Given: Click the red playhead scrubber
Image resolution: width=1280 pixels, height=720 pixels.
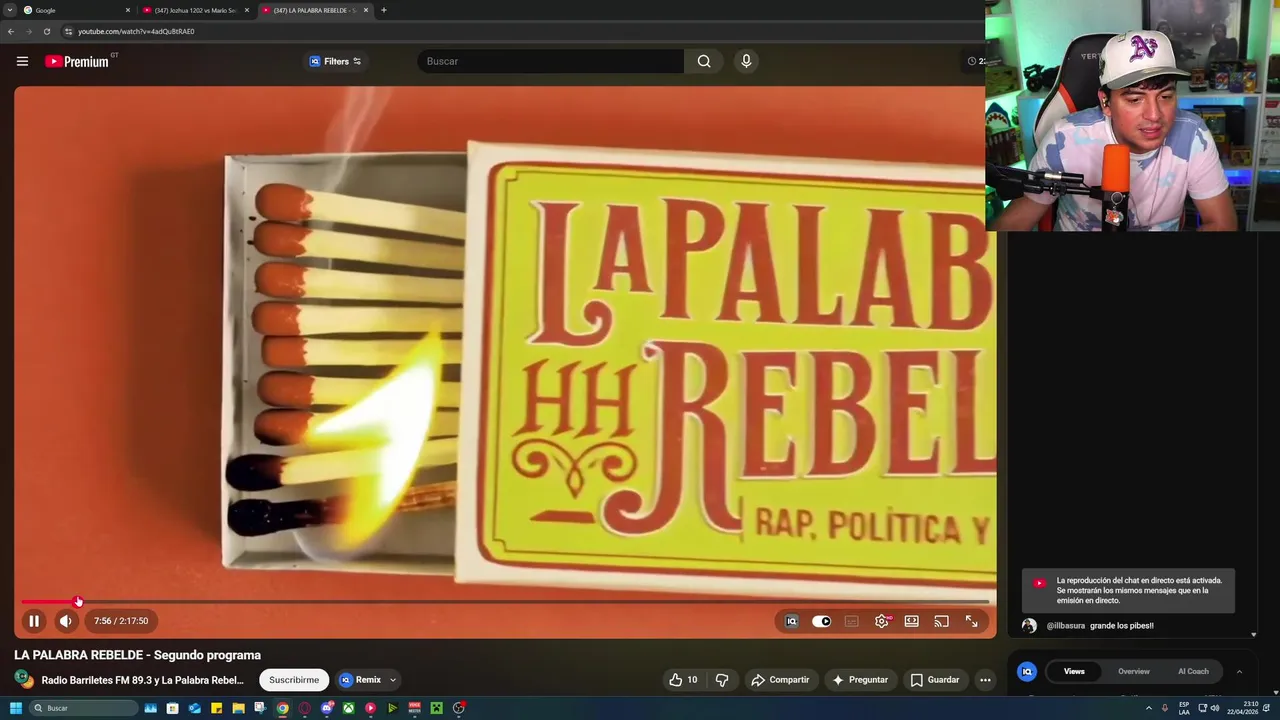Looking at the screenshot, I should [x=78, y=602].
